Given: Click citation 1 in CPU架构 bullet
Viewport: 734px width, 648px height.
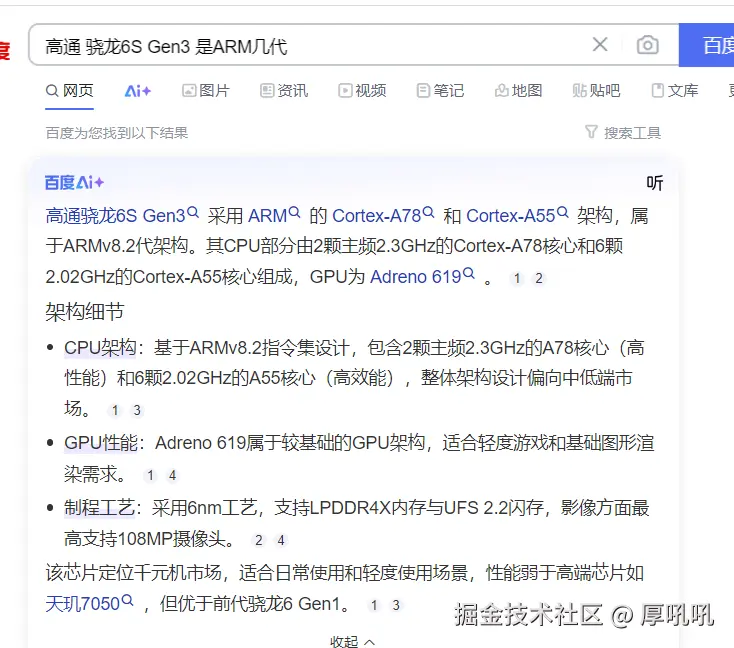Looking at the screenshot, I should pos(115,411).
